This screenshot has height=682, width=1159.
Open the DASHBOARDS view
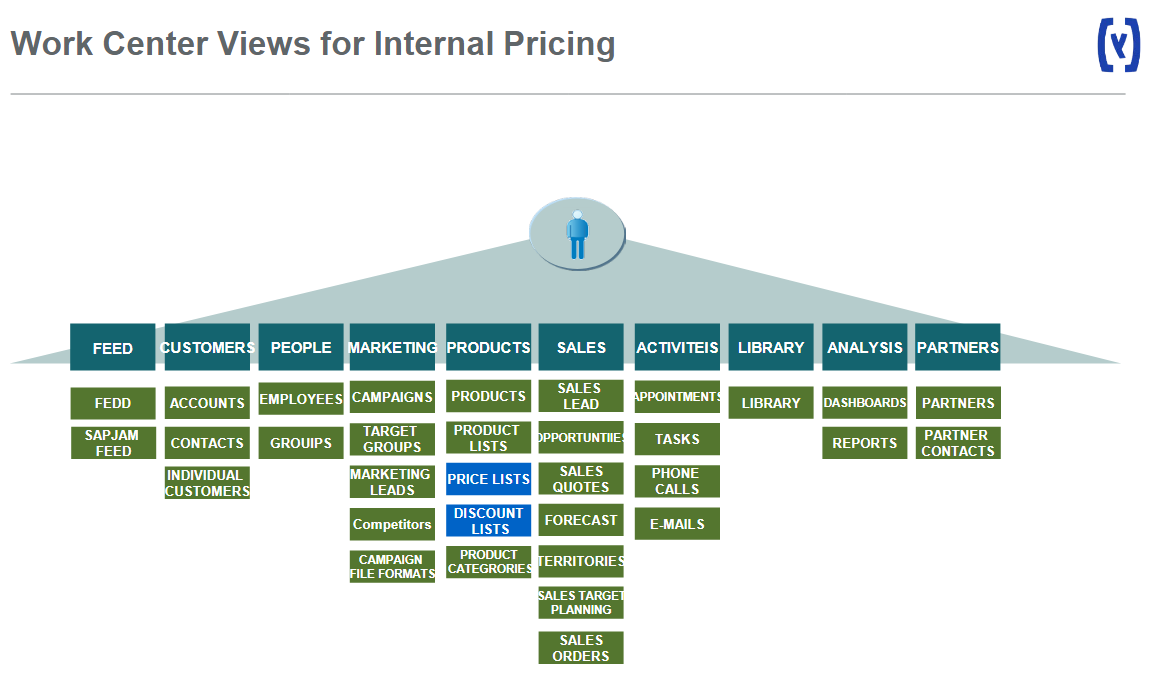[x=865, y=403]
